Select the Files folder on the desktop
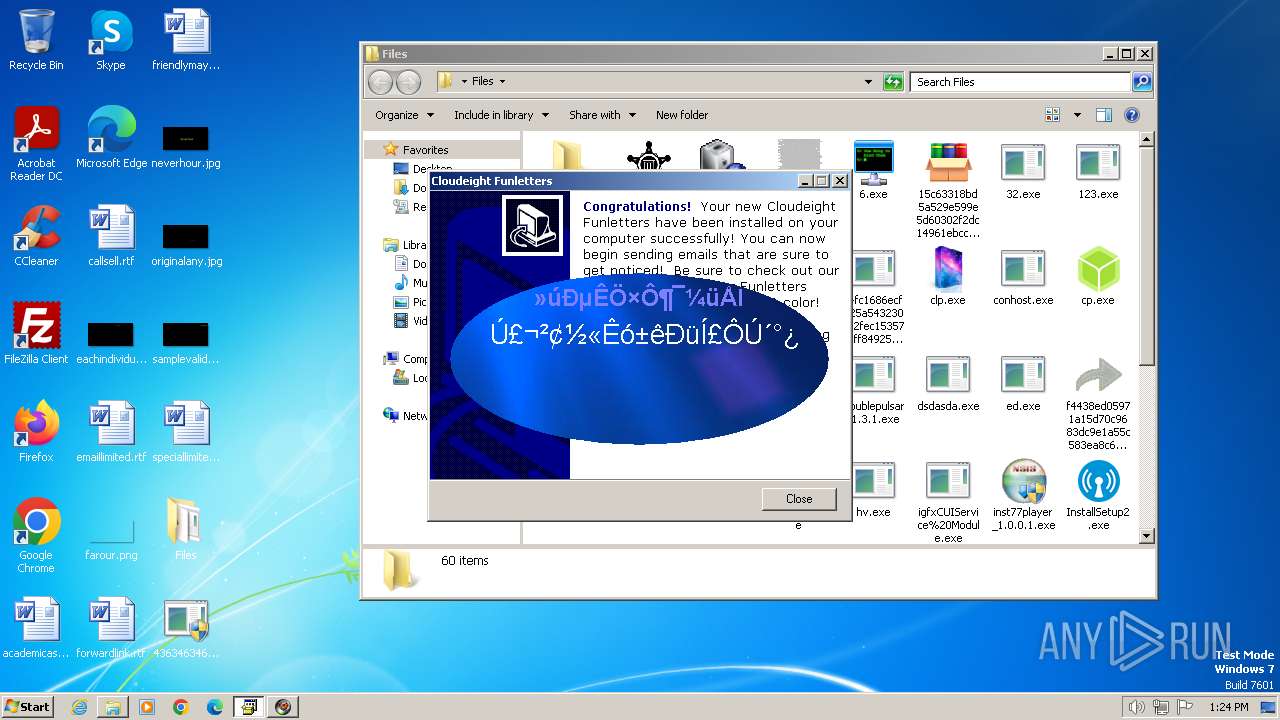The height and width of the screenshot is (720, 1280). point(186,530)
